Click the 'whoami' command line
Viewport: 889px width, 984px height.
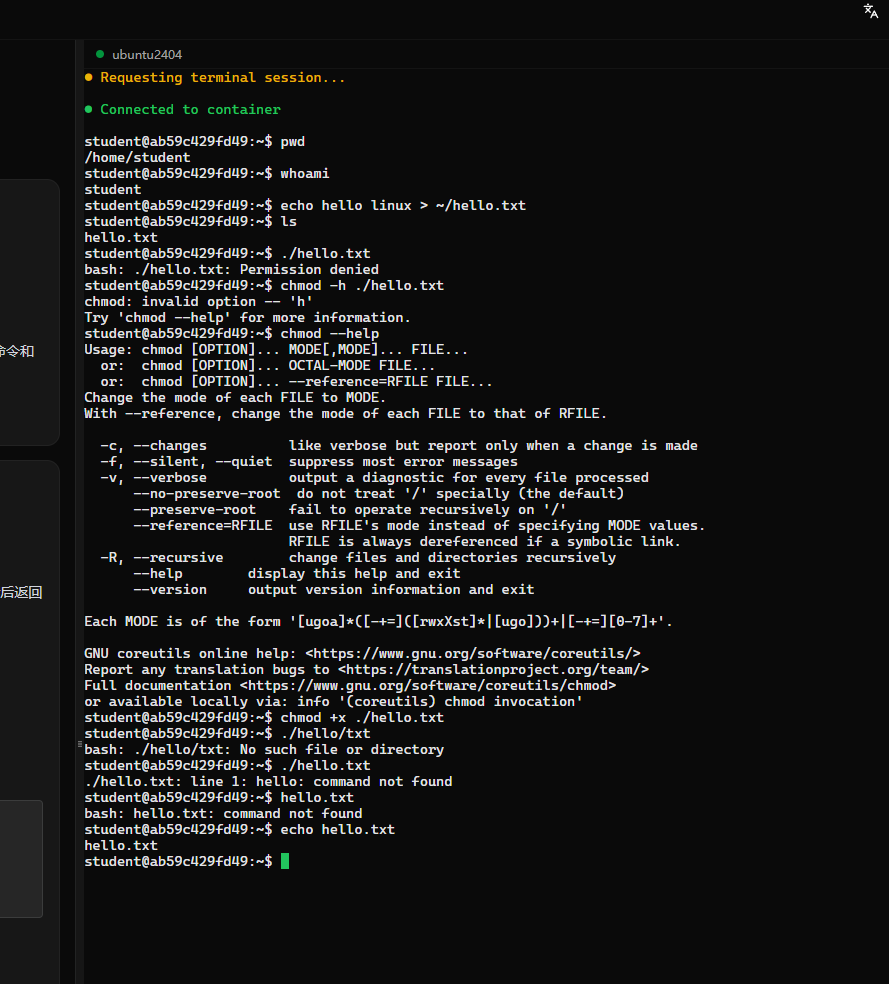pyautogui.click(x=207, y=174)
